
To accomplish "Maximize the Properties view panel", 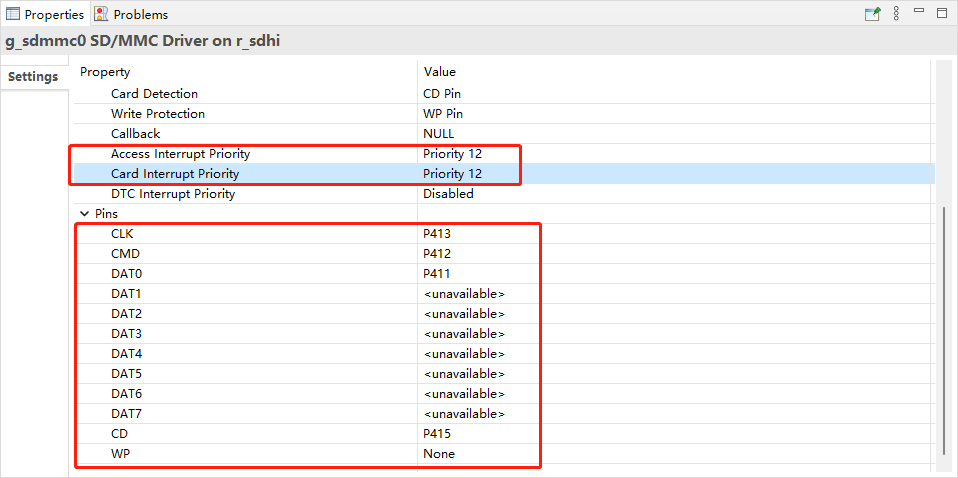I will pos(941,14).
